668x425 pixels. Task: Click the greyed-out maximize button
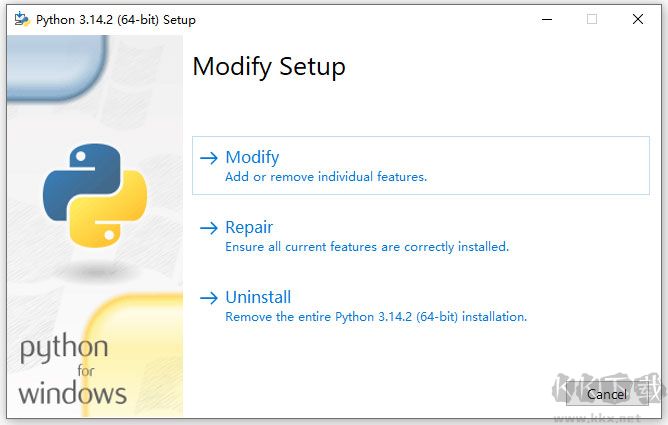[x=592, y=19]
